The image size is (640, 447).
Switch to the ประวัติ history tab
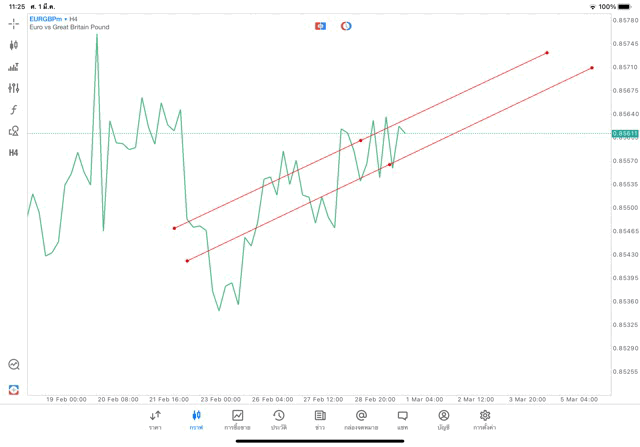coord(278,419)
